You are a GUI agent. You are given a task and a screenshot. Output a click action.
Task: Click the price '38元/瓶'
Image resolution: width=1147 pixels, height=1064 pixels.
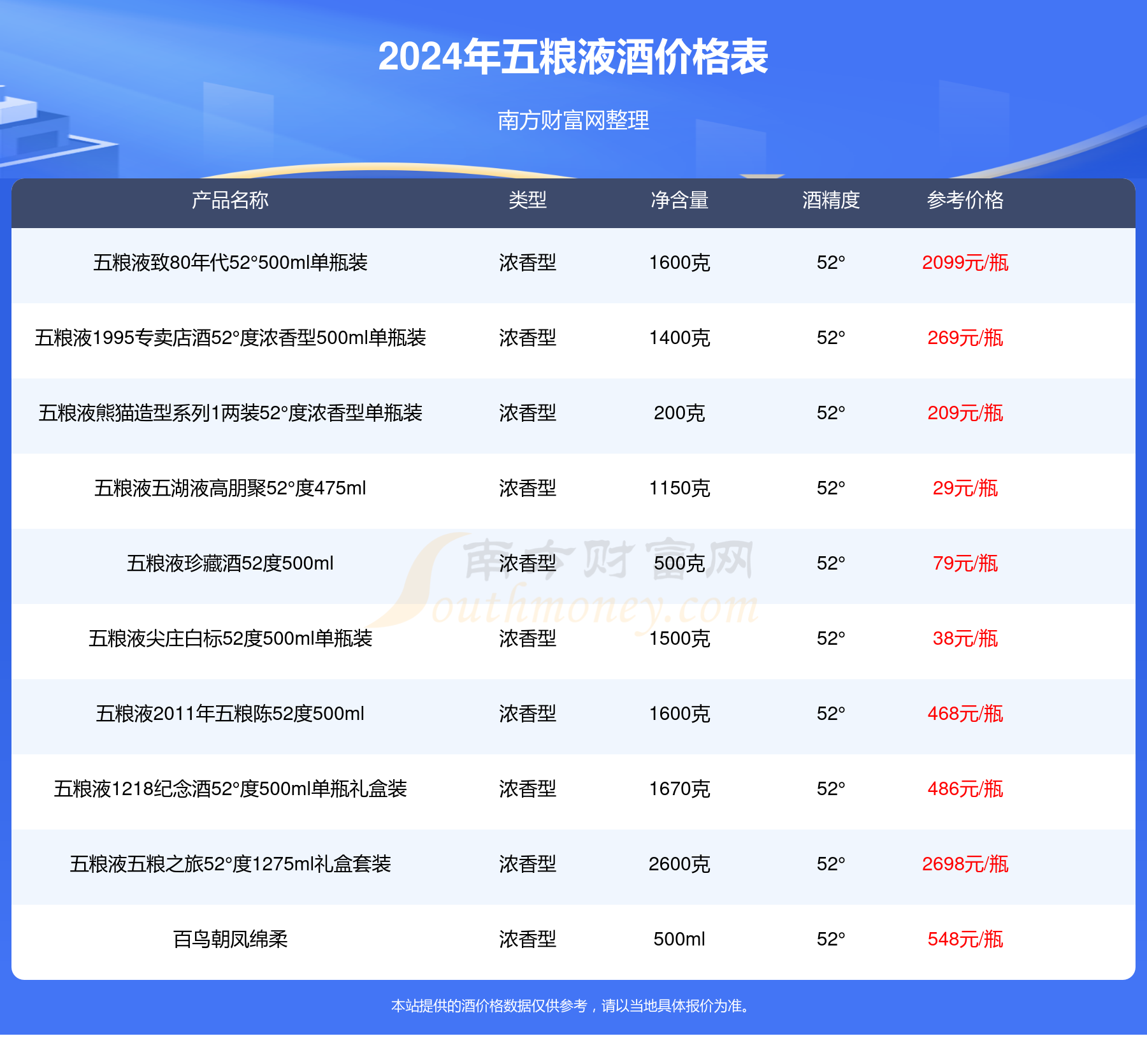pos(965,638)
